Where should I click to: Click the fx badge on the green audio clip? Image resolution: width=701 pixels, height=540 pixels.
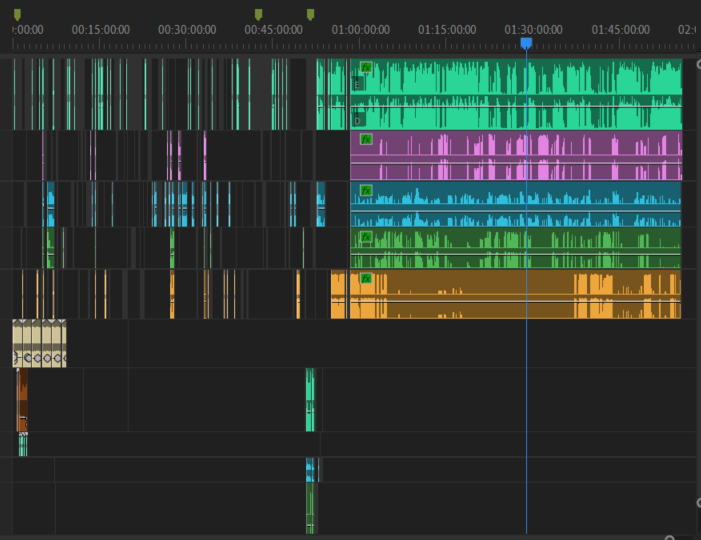pos(366,236)
